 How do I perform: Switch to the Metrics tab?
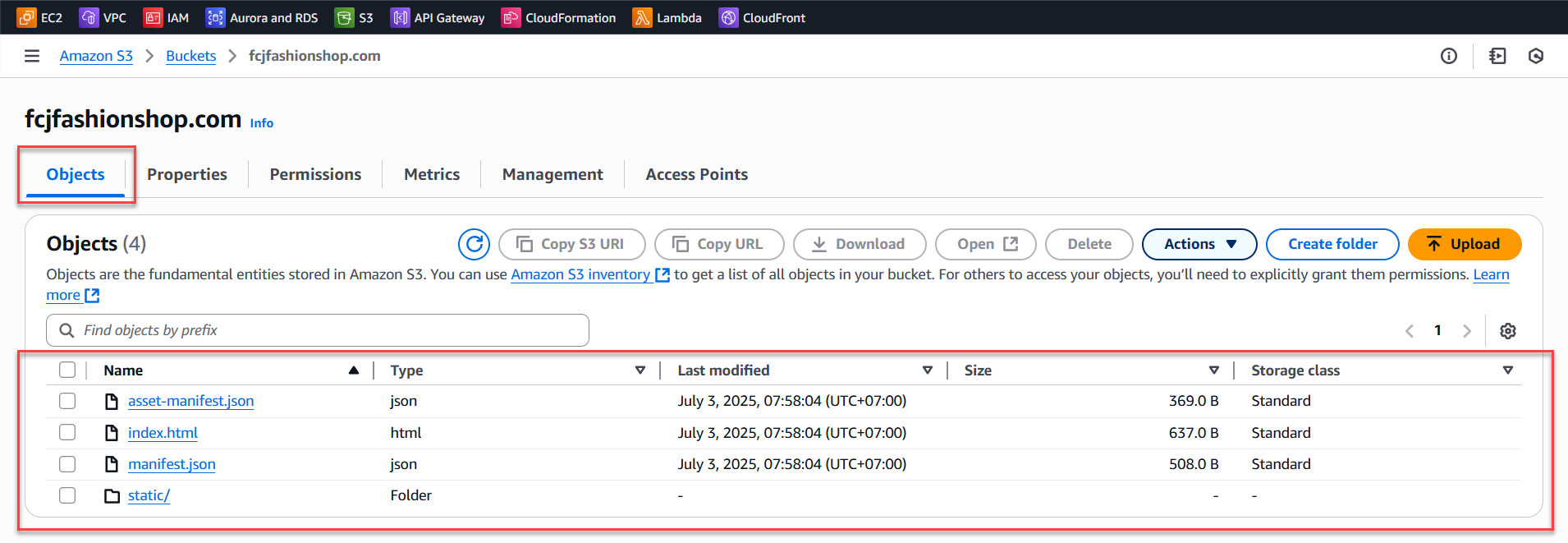[432, 174]
